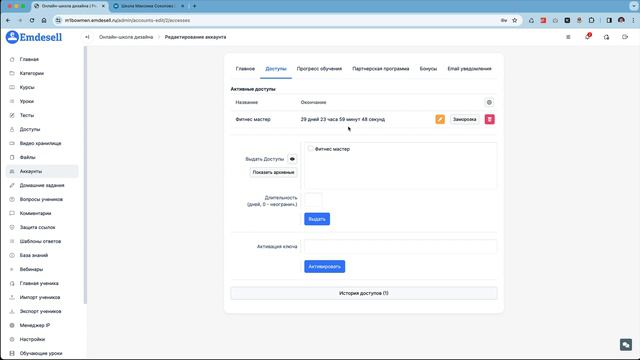Open the notifications bell with red badge
Image resolution: width=640 pixels, height=360 pixels.
tap(587, 37)
